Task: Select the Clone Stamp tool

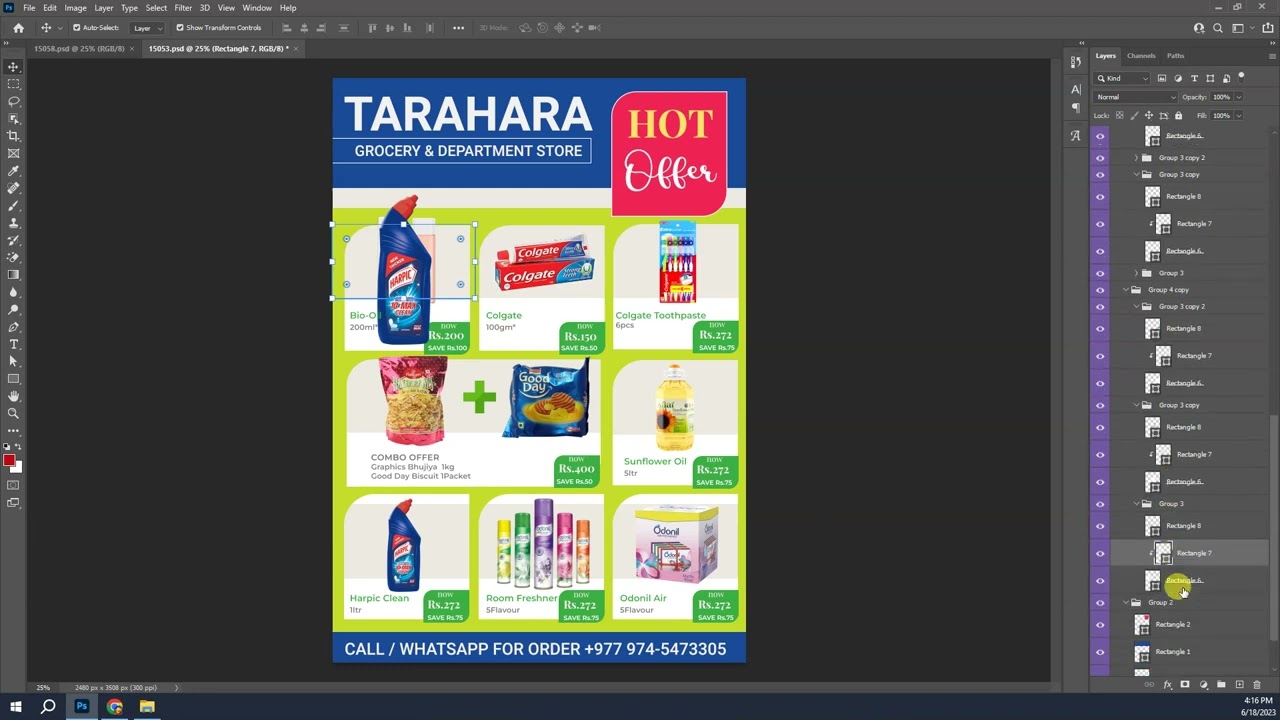Action: coord(14,222)
